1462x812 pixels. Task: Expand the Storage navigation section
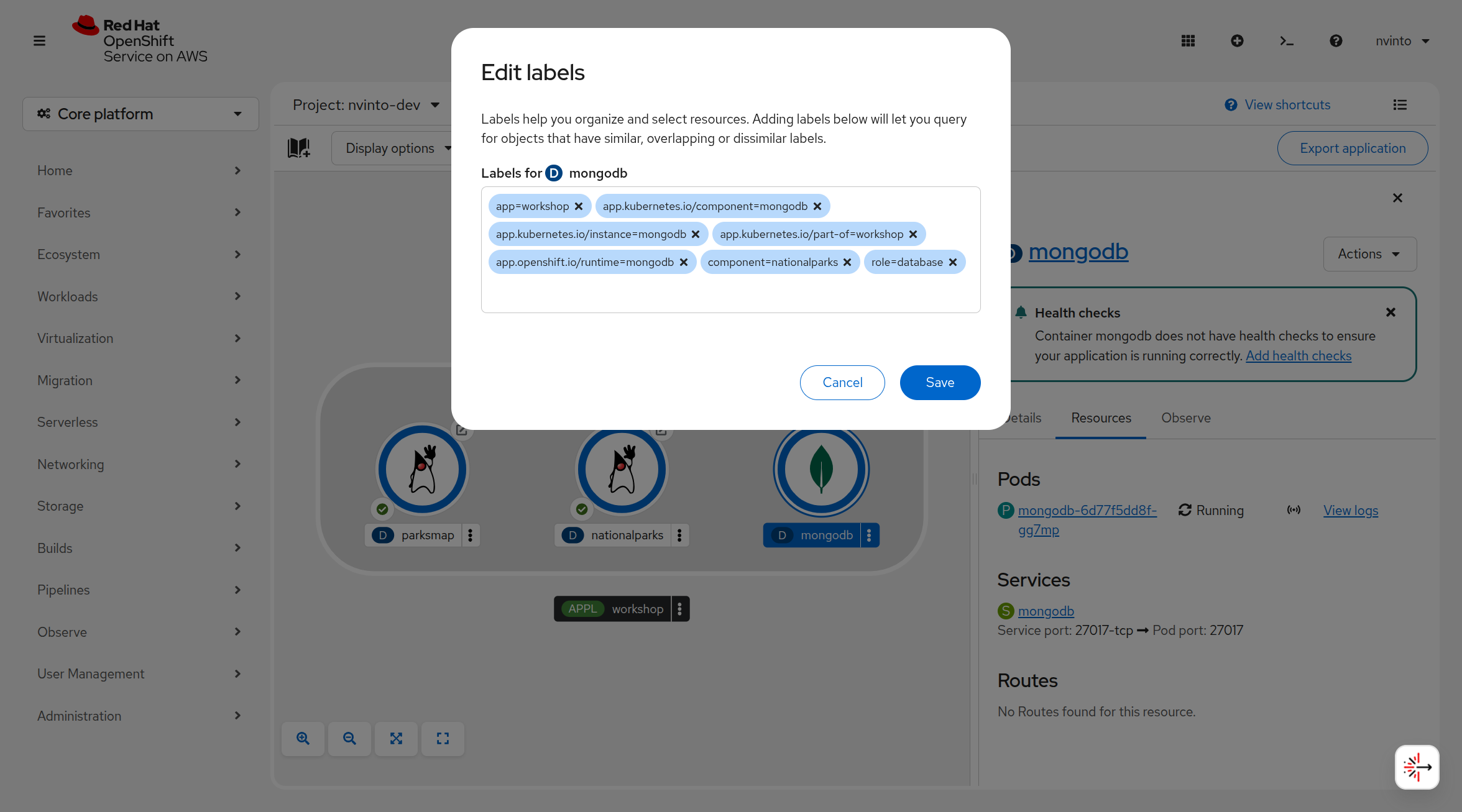(x=139, y=506)
